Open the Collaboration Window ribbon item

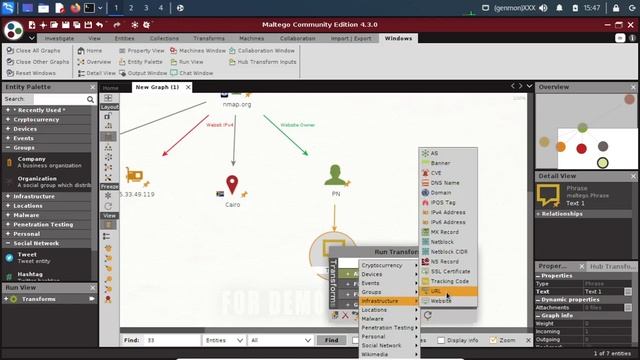click(262, 51)
